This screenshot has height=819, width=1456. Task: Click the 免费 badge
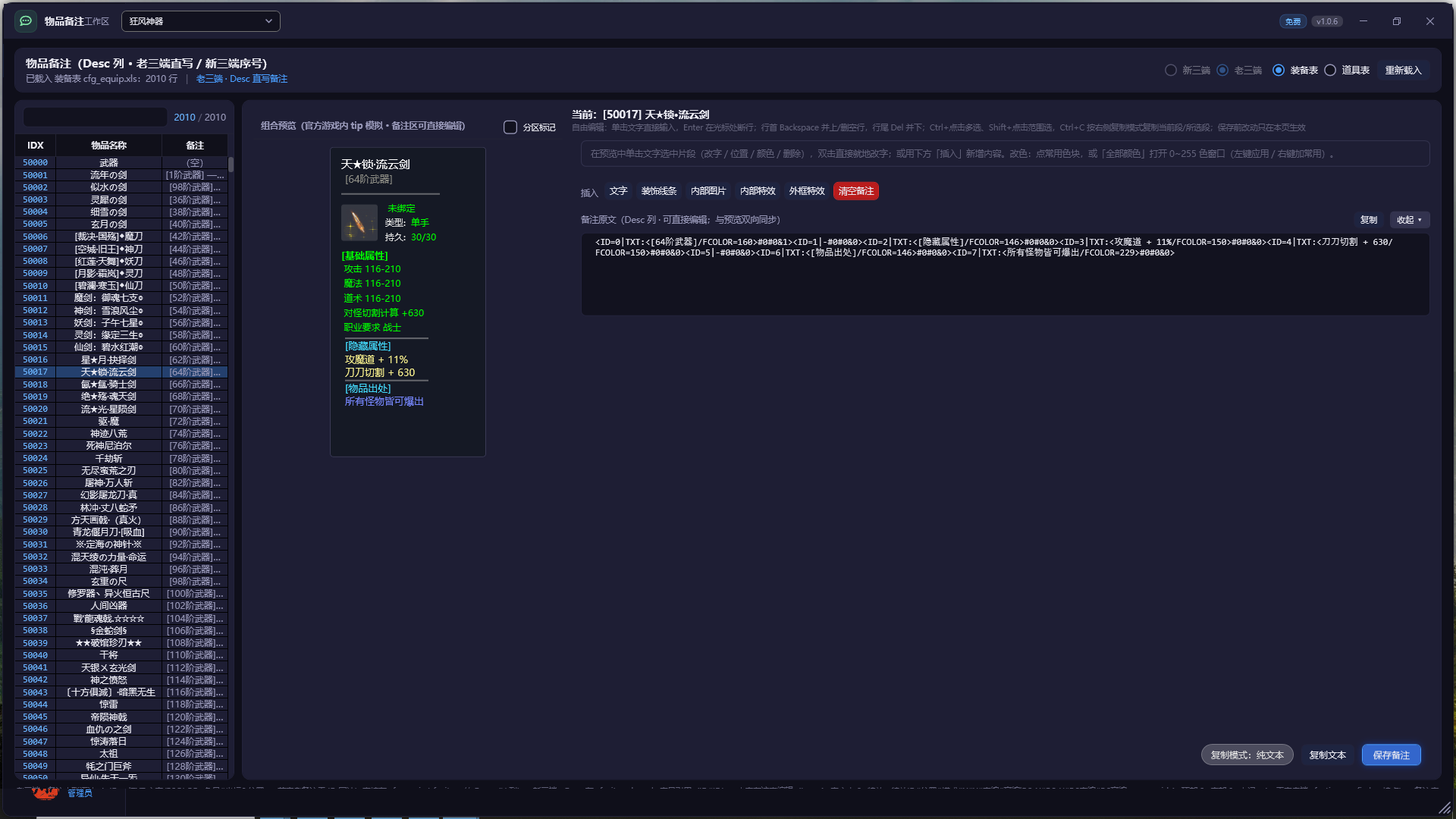tap(1293, 21)
